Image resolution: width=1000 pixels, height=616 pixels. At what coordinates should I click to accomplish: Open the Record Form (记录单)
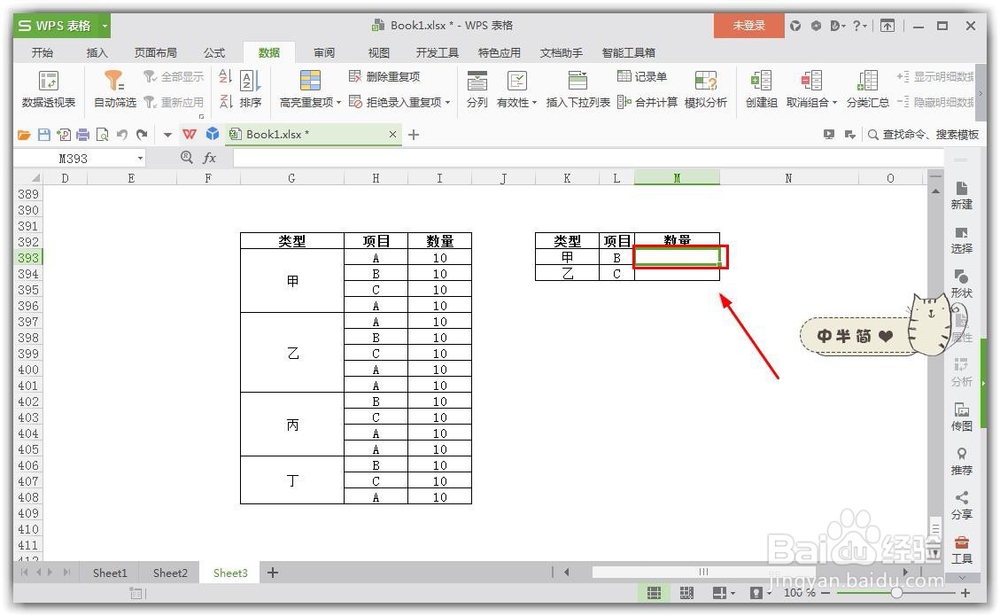point(642,77)
